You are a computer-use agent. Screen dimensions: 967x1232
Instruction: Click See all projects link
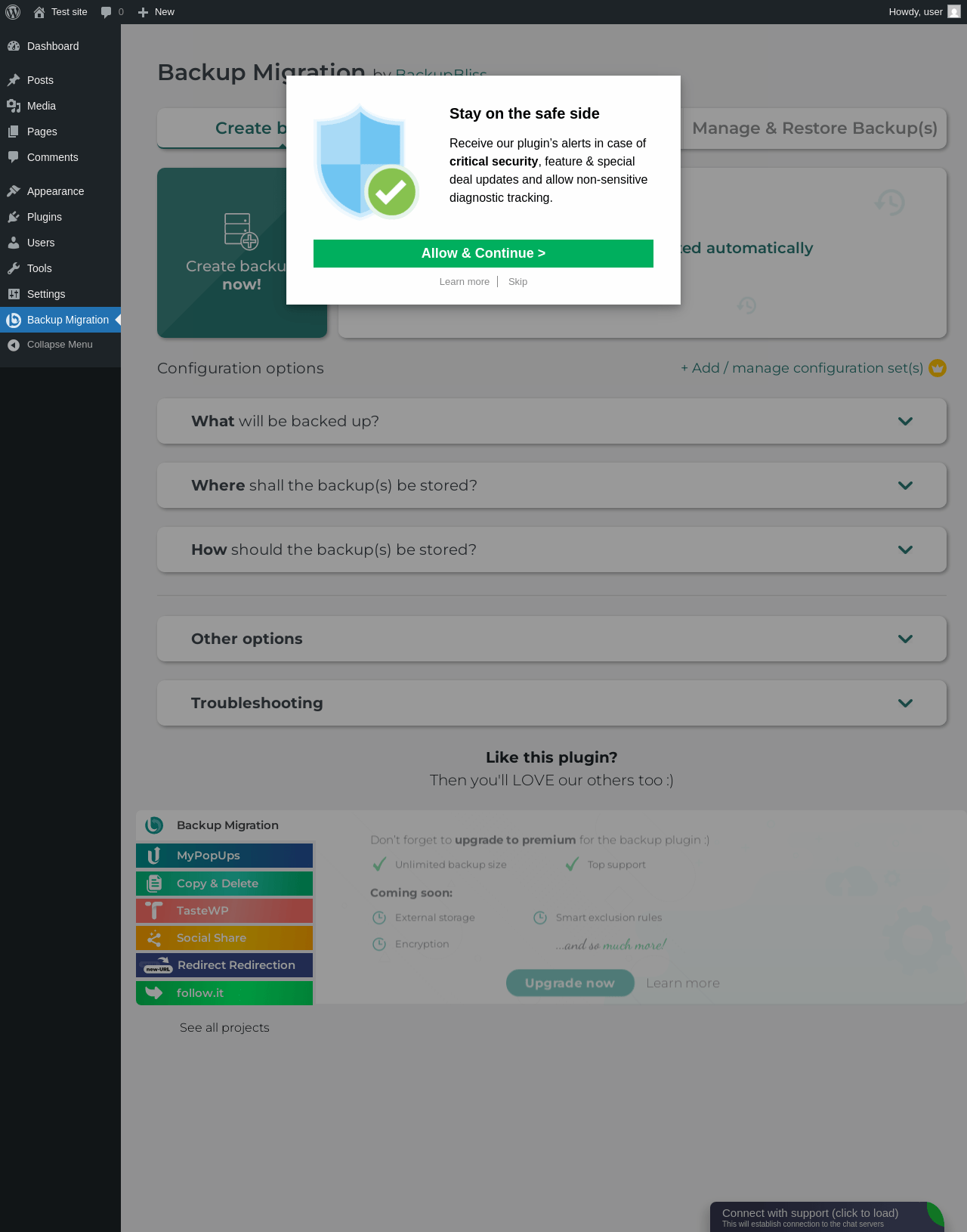click(224, 1028)
